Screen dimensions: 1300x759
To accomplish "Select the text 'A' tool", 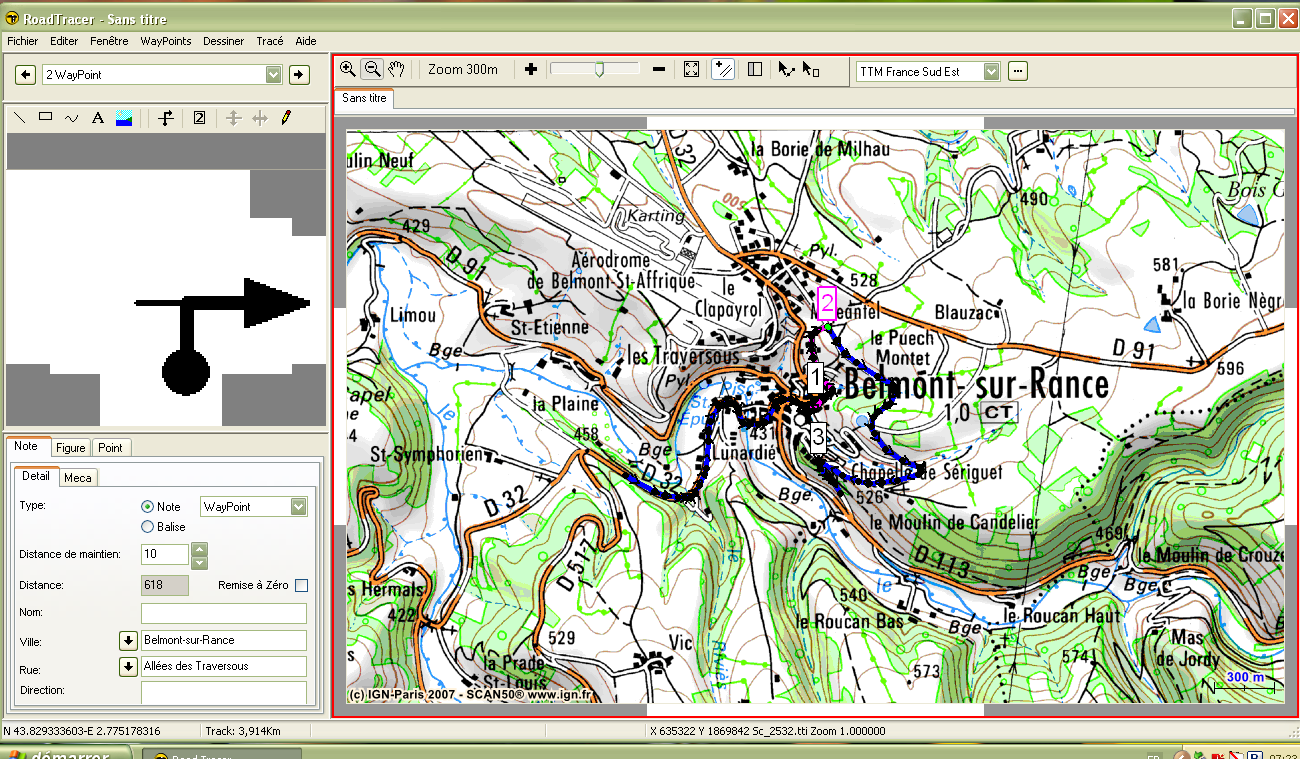I will (x=98, y=117).
